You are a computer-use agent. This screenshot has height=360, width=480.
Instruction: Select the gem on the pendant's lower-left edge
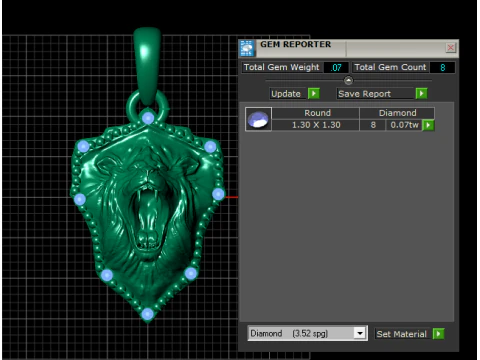[x=107, y=275]
